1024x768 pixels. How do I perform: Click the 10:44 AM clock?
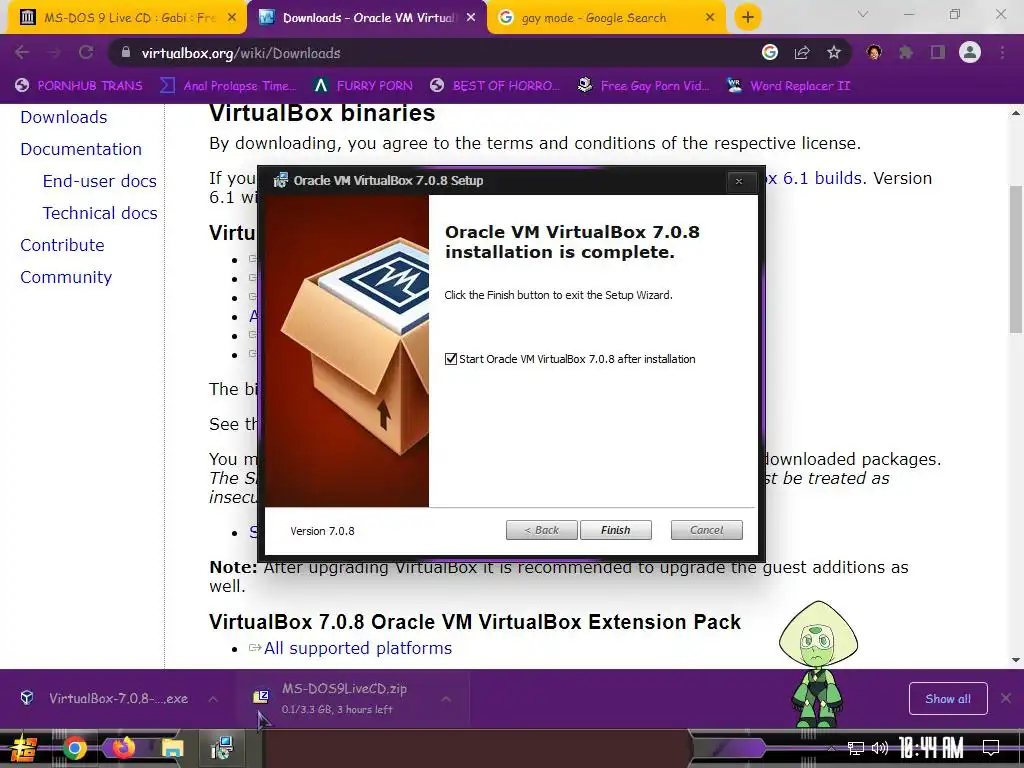click(931, 748)
